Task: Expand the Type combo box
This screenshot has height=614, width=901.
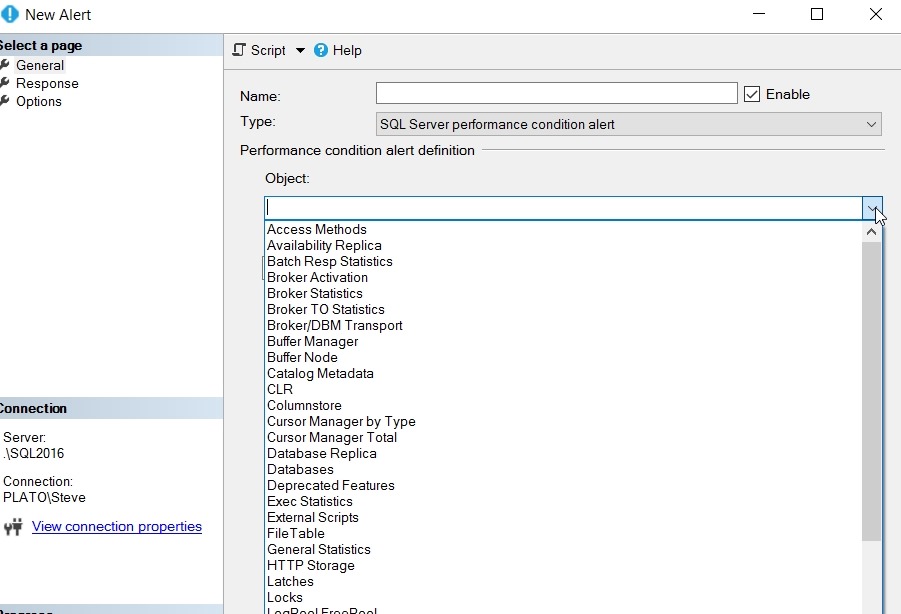Action: [870, 125]
